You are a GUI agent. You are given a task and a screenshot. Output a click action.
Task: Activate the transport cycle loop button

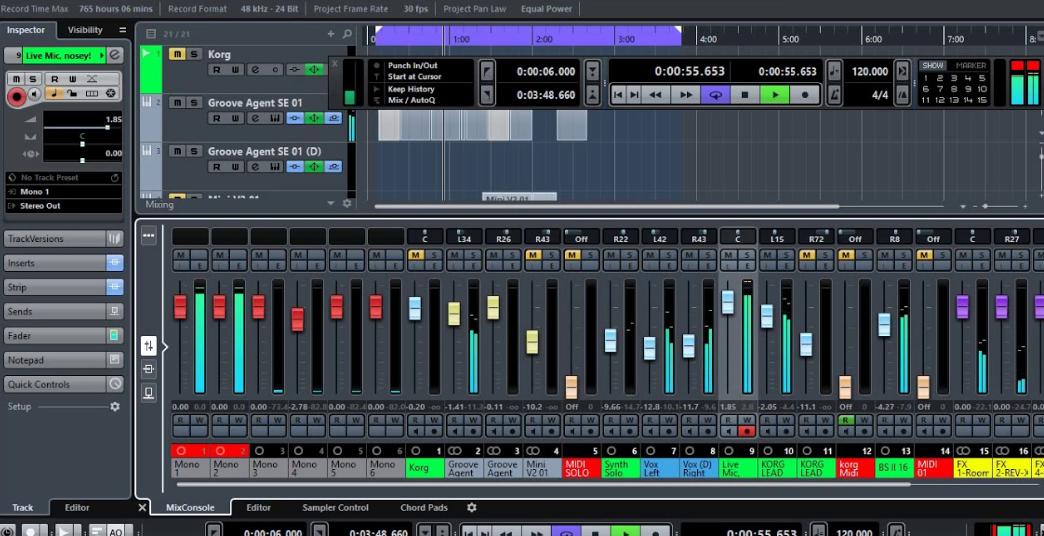714,95
